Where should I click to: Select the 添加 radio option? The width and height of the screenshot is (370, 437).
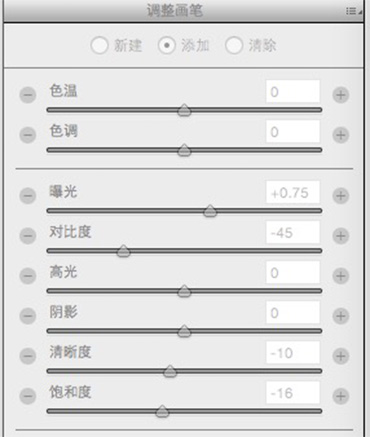(x=167, y=45)
